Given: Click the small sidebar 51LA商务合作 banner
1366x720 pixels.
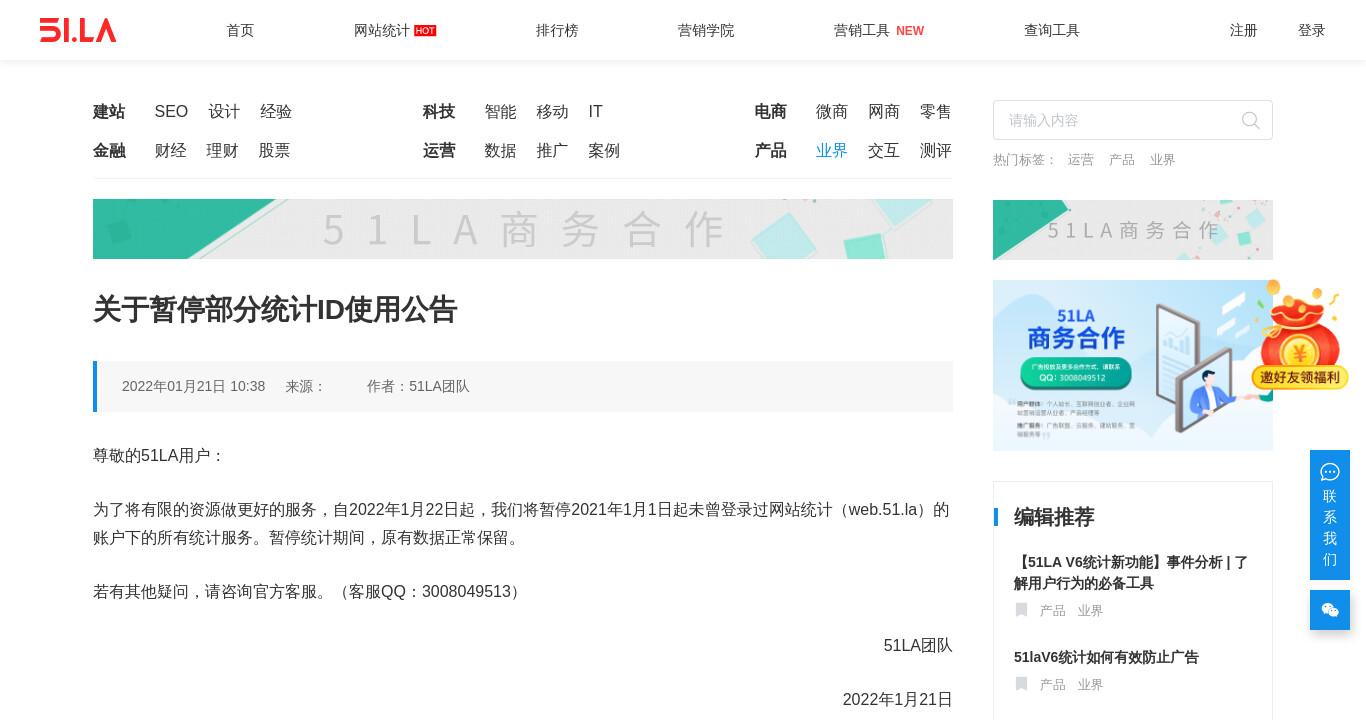Looking at the screenshot, I should [1133, 230].
